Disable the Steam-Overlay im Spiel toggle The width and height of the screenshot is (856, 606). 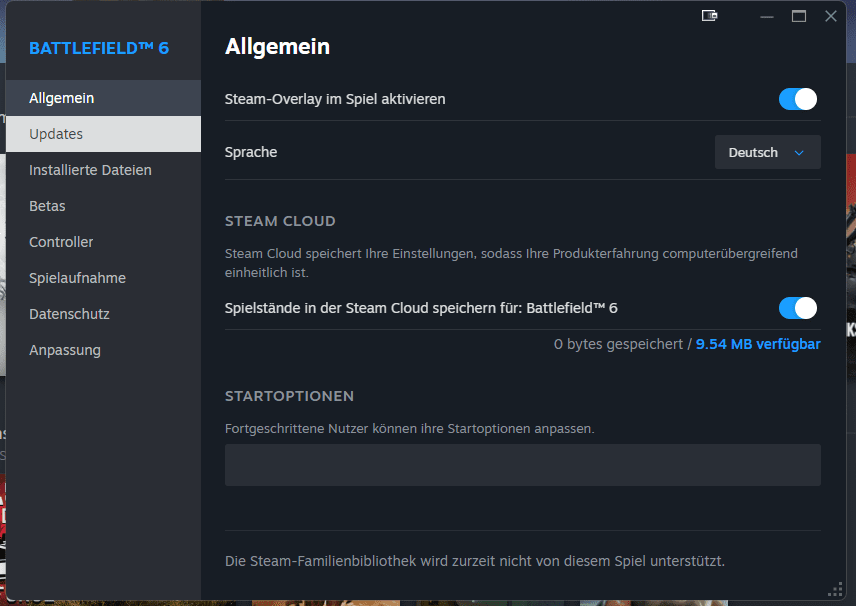click(x=798, y=99)
